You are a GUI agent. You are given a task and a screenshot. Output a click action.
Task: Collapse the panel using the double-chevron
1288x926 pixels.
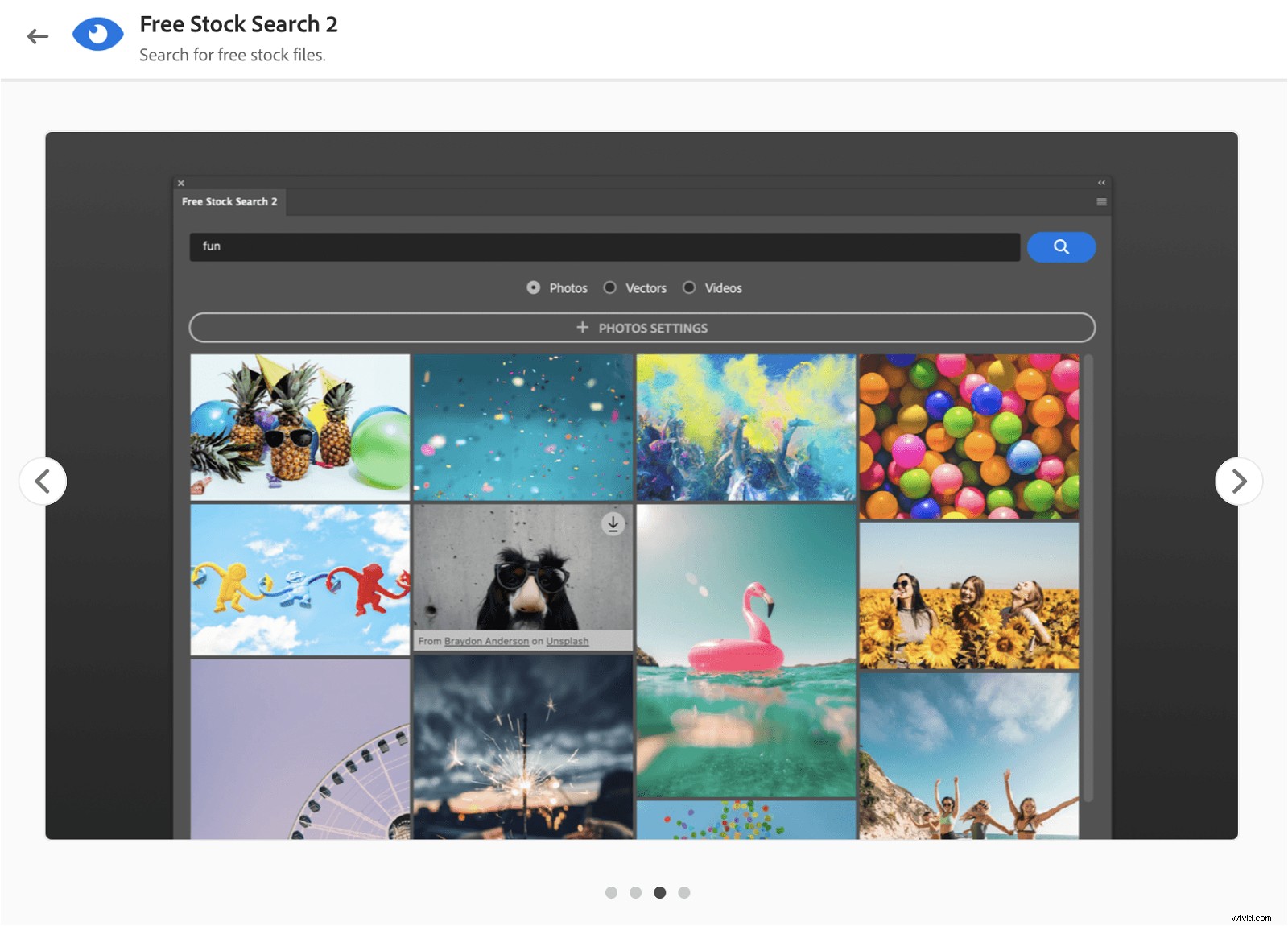pyautogui.click(x=1100, y=183)
